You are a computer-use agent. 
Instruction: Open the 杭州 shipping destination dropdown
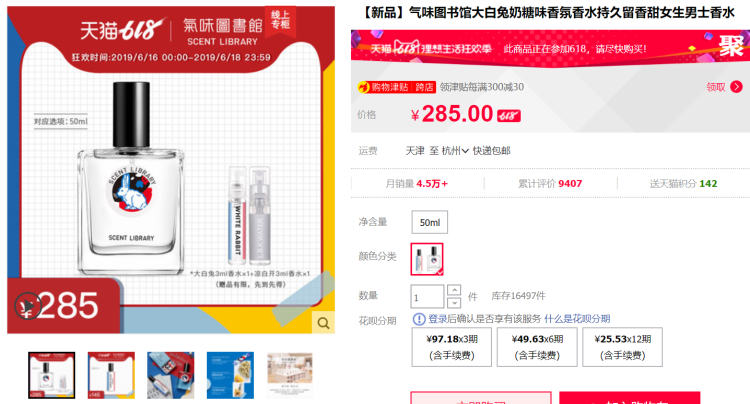coord(455,151)
